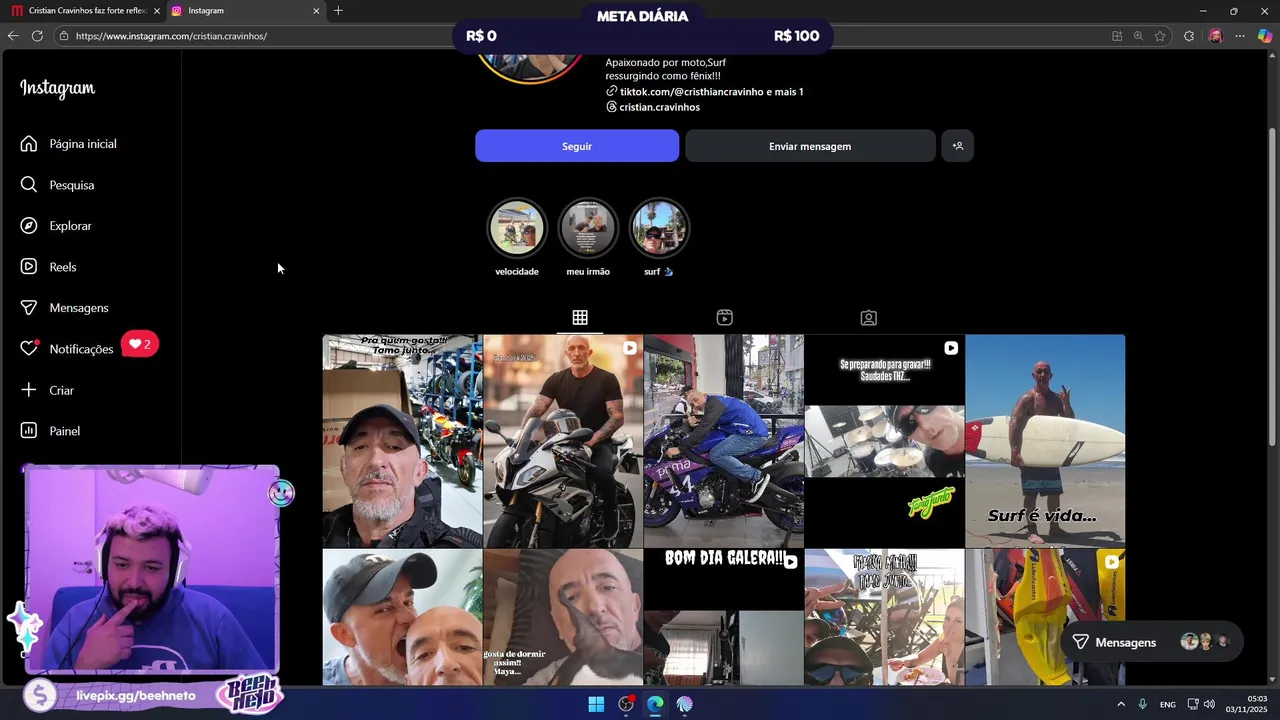Viewport: 1280px width, 720px height.
Task: Open a new browser tab
Action: [338, 11]
